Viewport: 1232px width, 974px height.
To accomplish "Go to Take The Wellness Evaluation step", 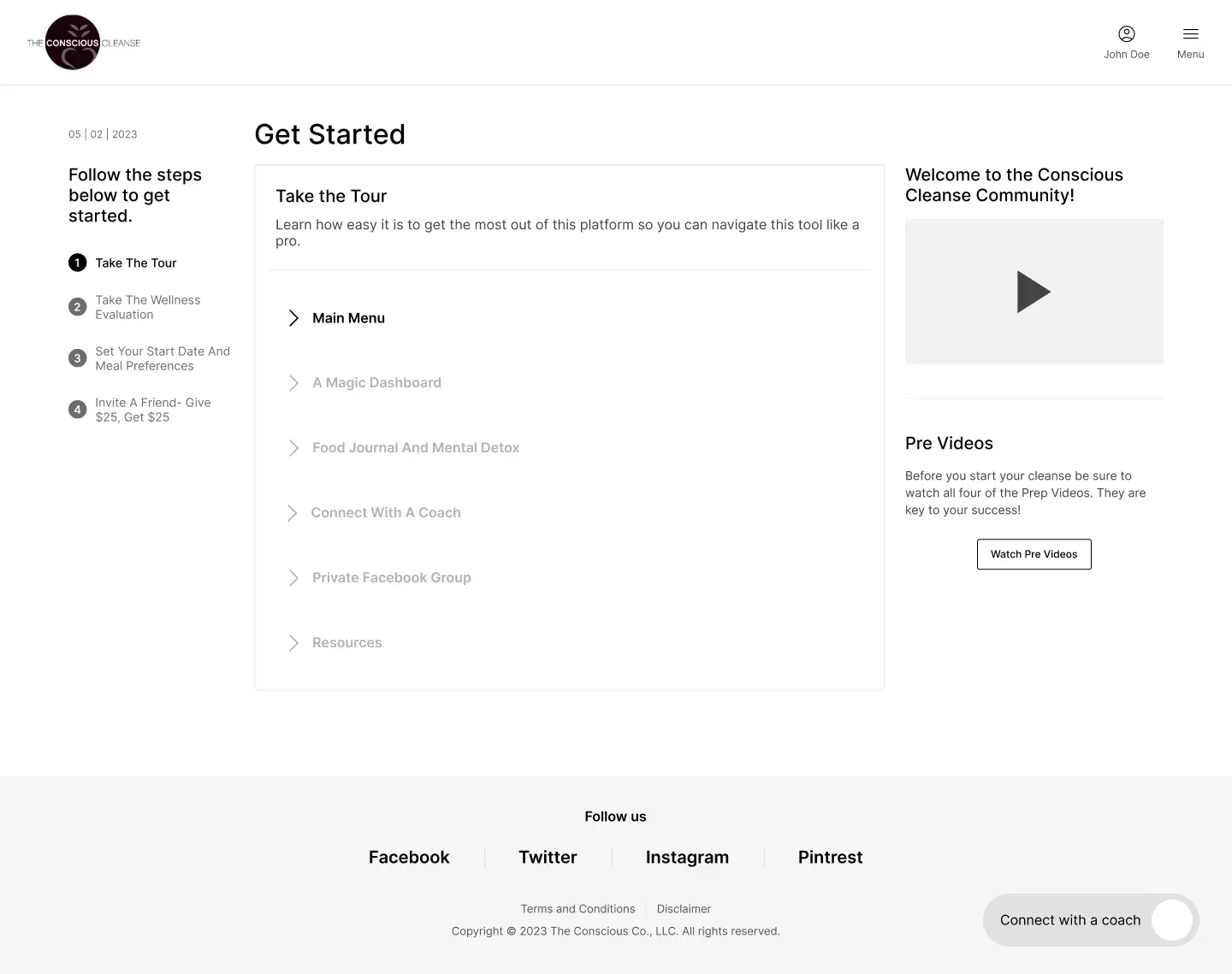I will click(x=148, y=307).
